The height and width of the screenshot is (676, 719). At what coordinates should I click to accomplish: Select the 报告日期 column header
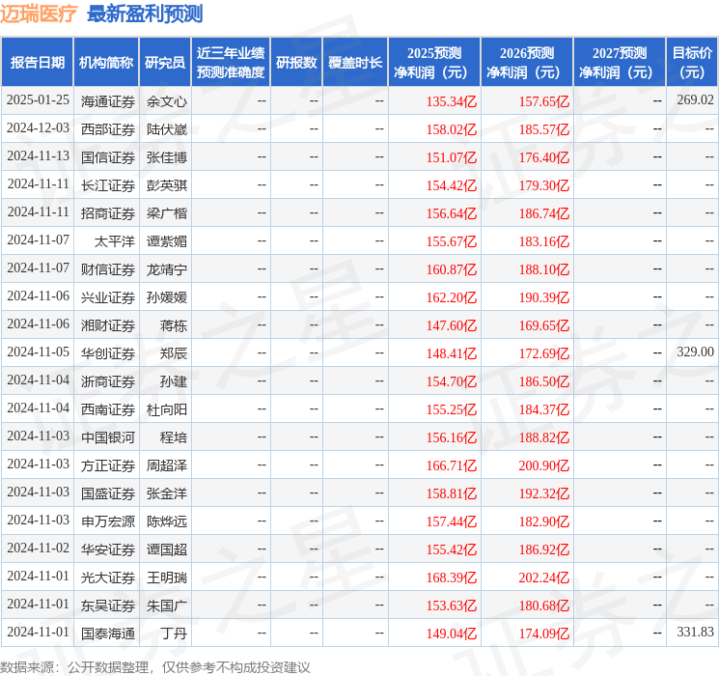pyautogui.click(x=37, y=62)
